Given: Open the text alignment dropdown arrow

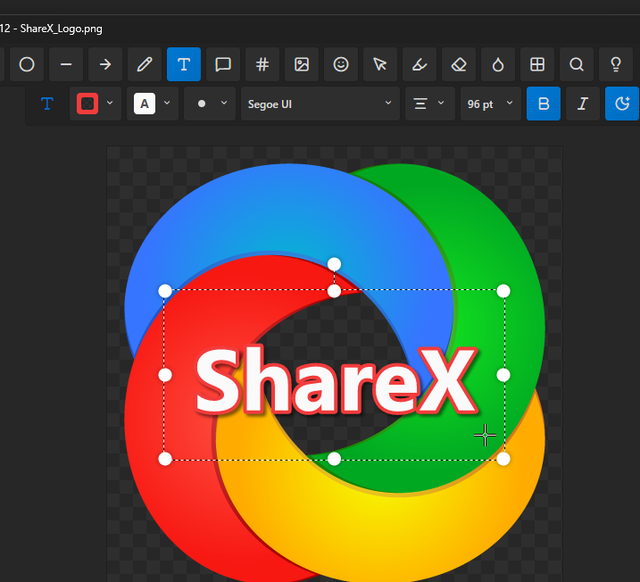Looking at the screenshot, I should coord(441,103).
